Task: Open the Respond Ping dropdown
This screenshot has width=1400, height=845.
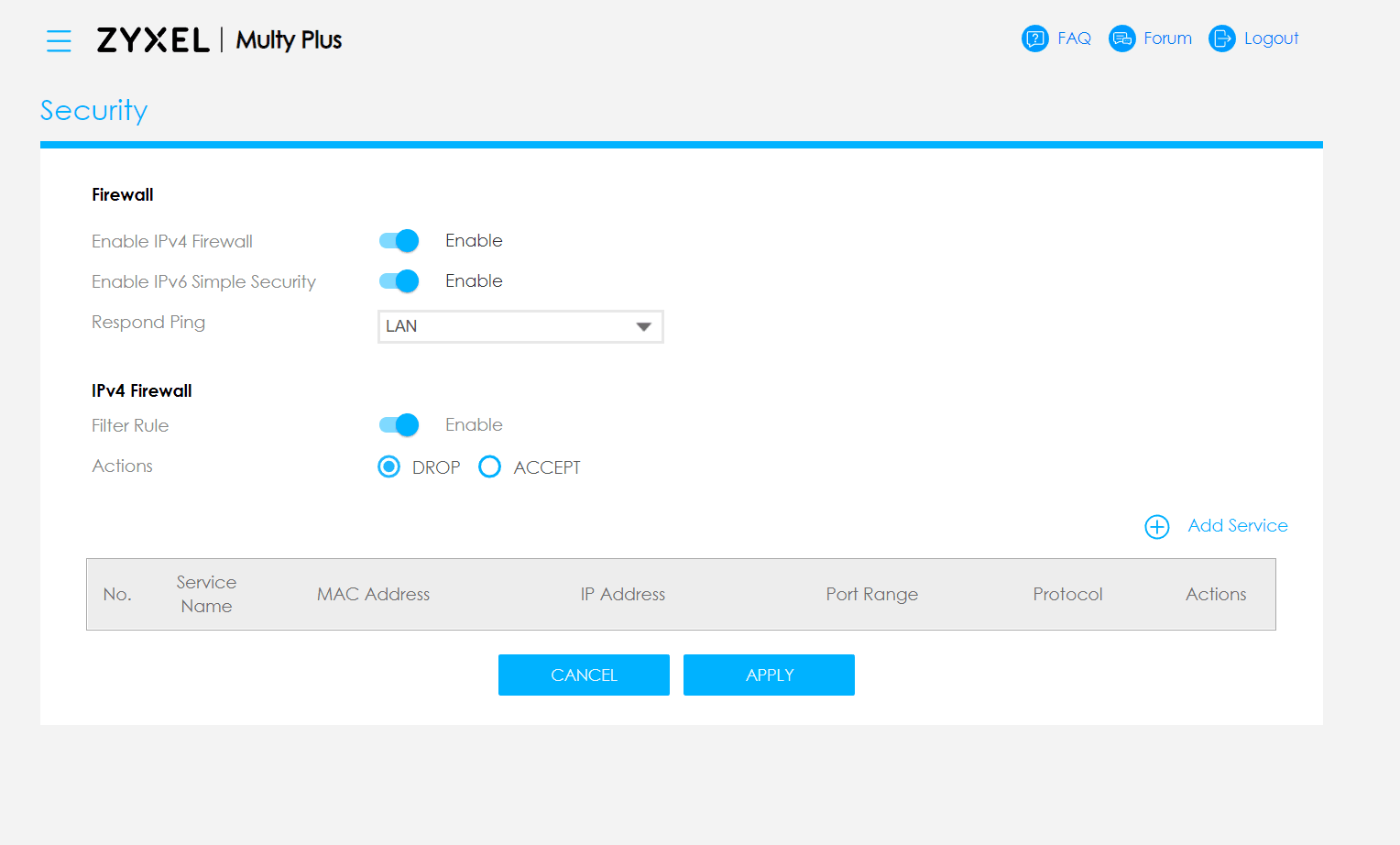Action: point(507,327)
